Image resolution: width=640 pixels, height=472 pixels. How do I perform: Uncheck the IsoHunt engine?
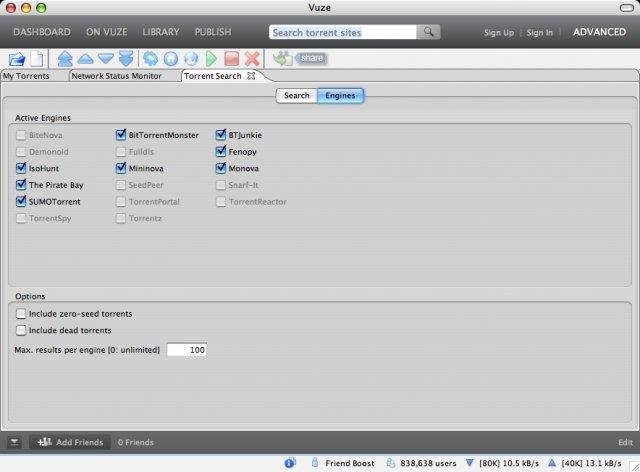(21, 168)
